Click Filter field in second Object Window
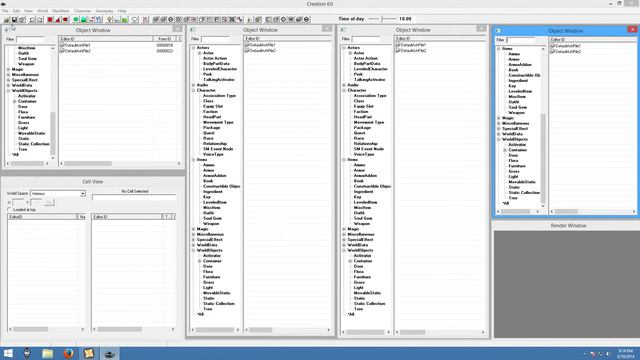This screenshot has width=640, height=360. point(216,39)
